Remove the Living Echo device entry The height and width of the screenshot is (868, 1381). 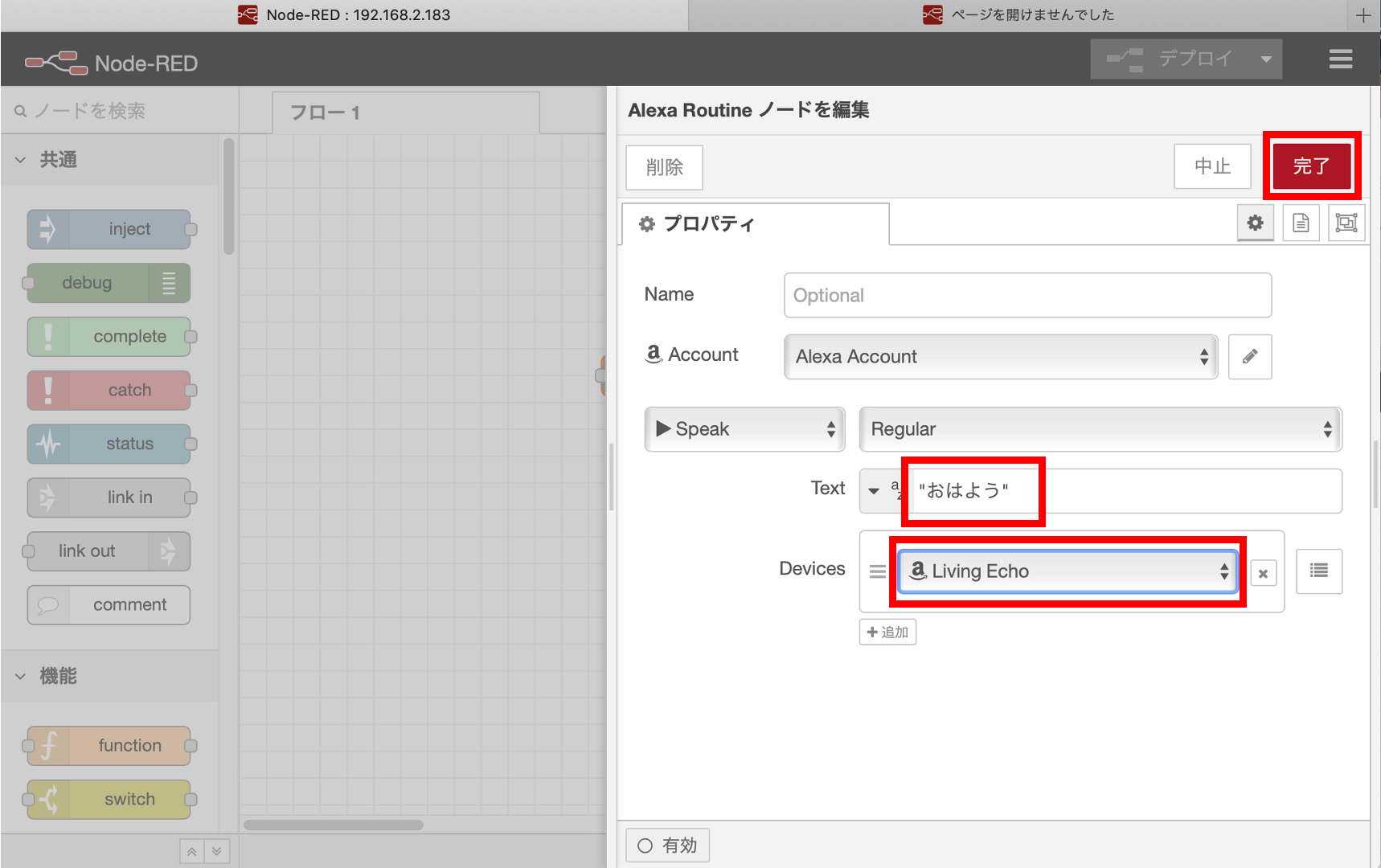coord(1263,573)
